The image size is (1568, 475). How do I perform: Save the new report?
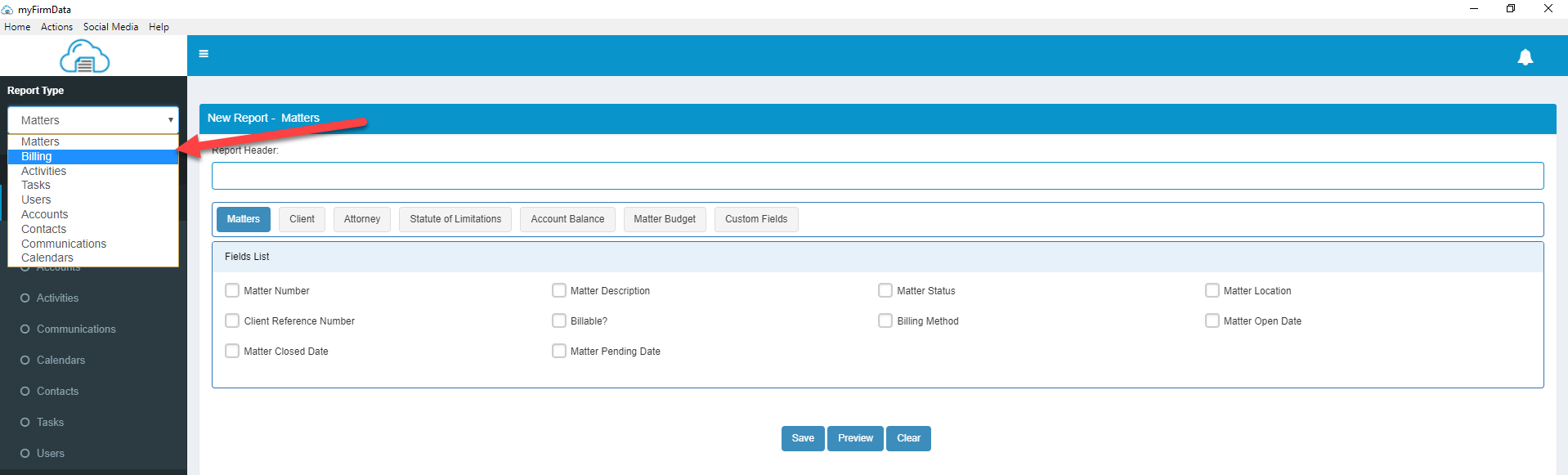tap(803, 438)
